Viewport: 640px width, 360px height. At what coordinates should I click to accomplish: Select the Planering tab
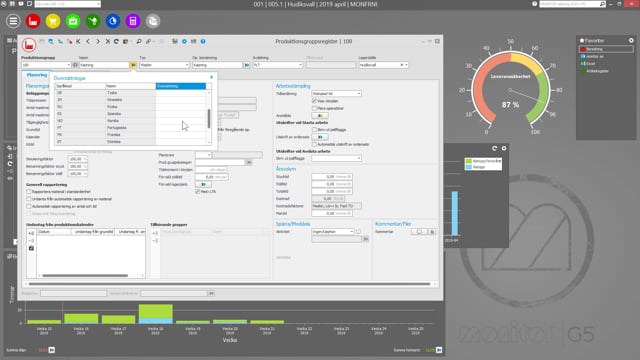pos(37,76)
